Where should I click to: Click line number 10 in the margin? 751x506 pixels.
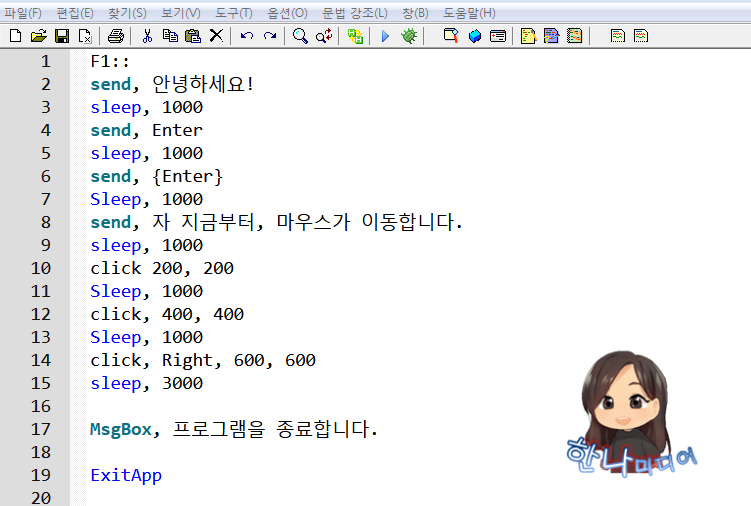click(x=41, y=268)
